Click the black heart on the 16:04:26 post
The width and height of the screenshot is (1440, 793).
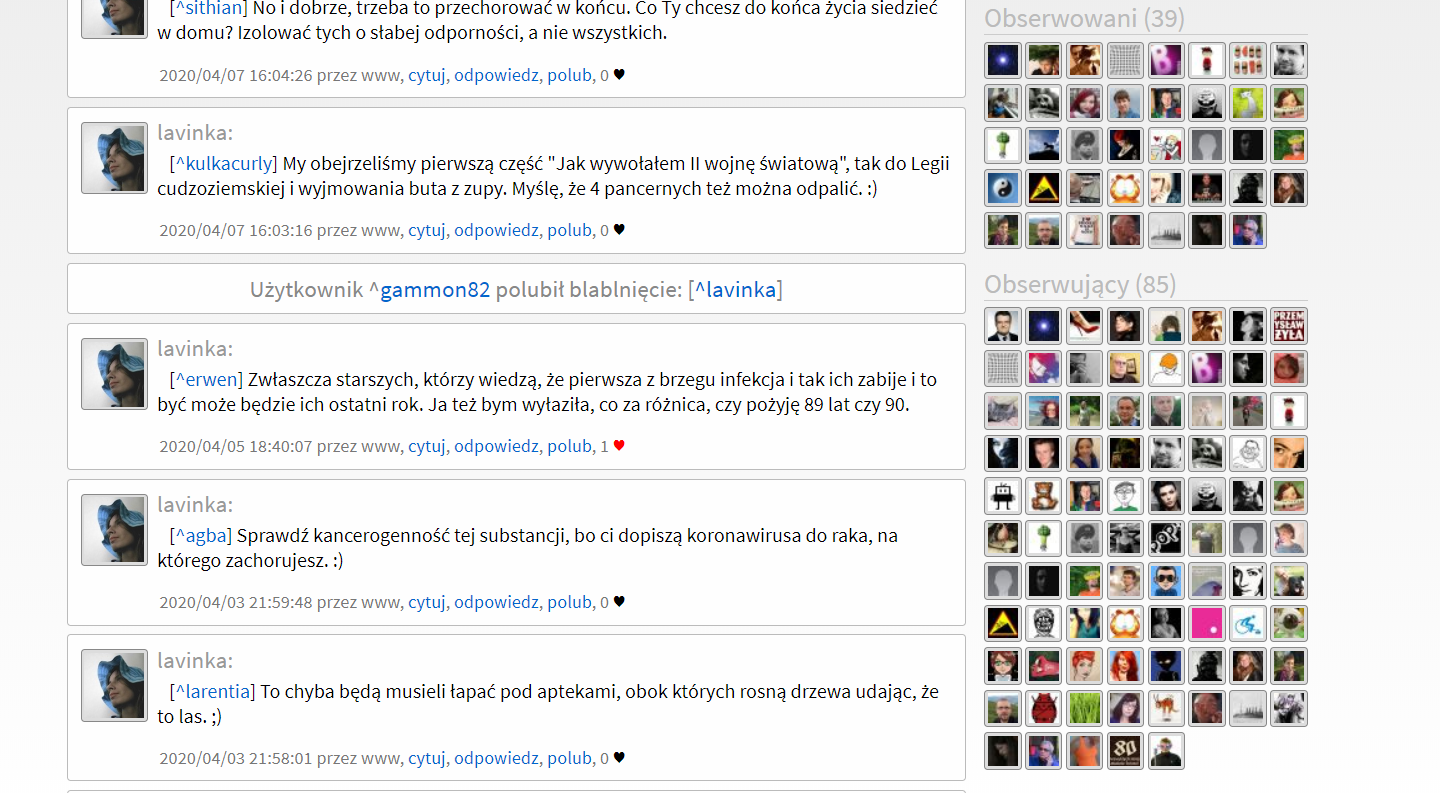click(619, 74)
